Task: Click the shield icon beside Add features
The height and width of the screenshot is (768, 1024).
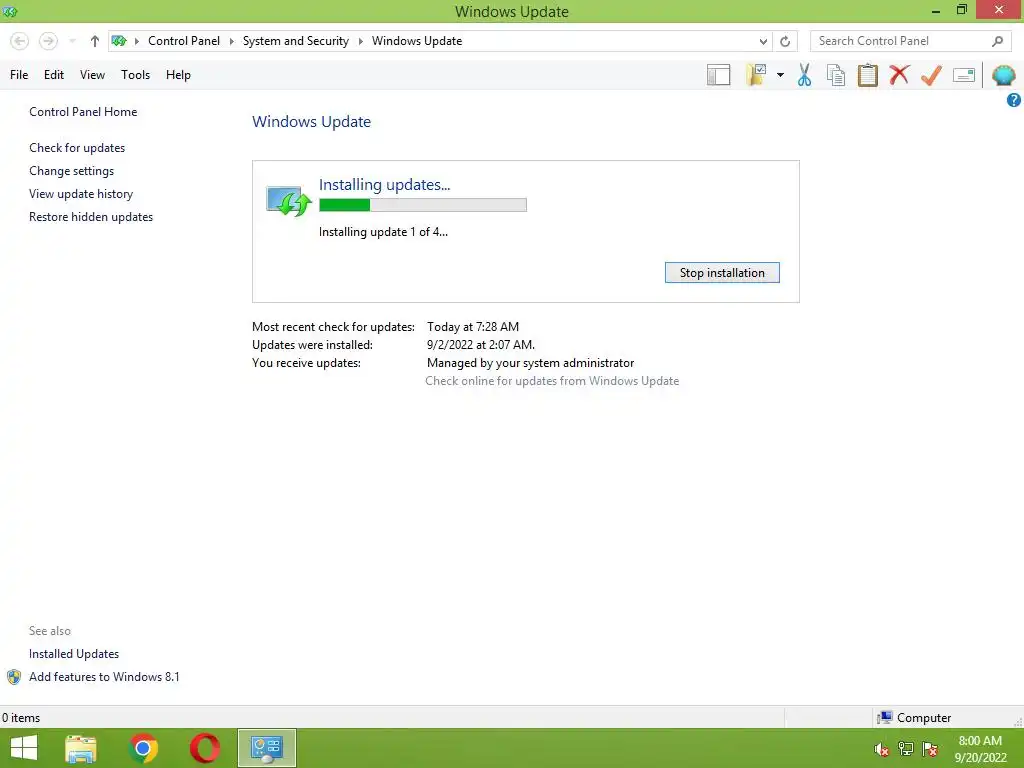Action: tap(14, 677)
